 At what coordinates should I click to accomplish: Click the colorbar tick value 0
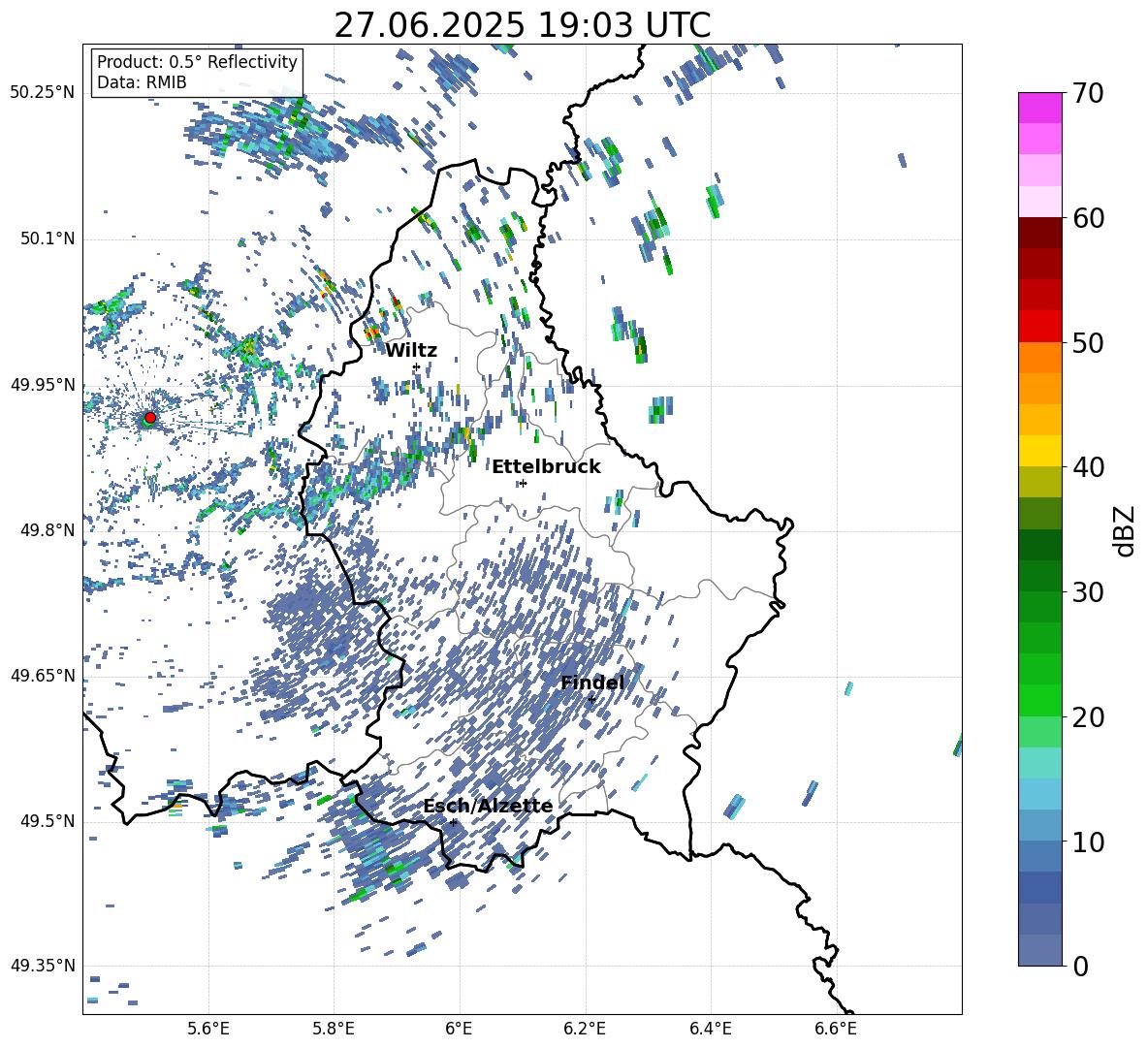[x=1080, y=966]
